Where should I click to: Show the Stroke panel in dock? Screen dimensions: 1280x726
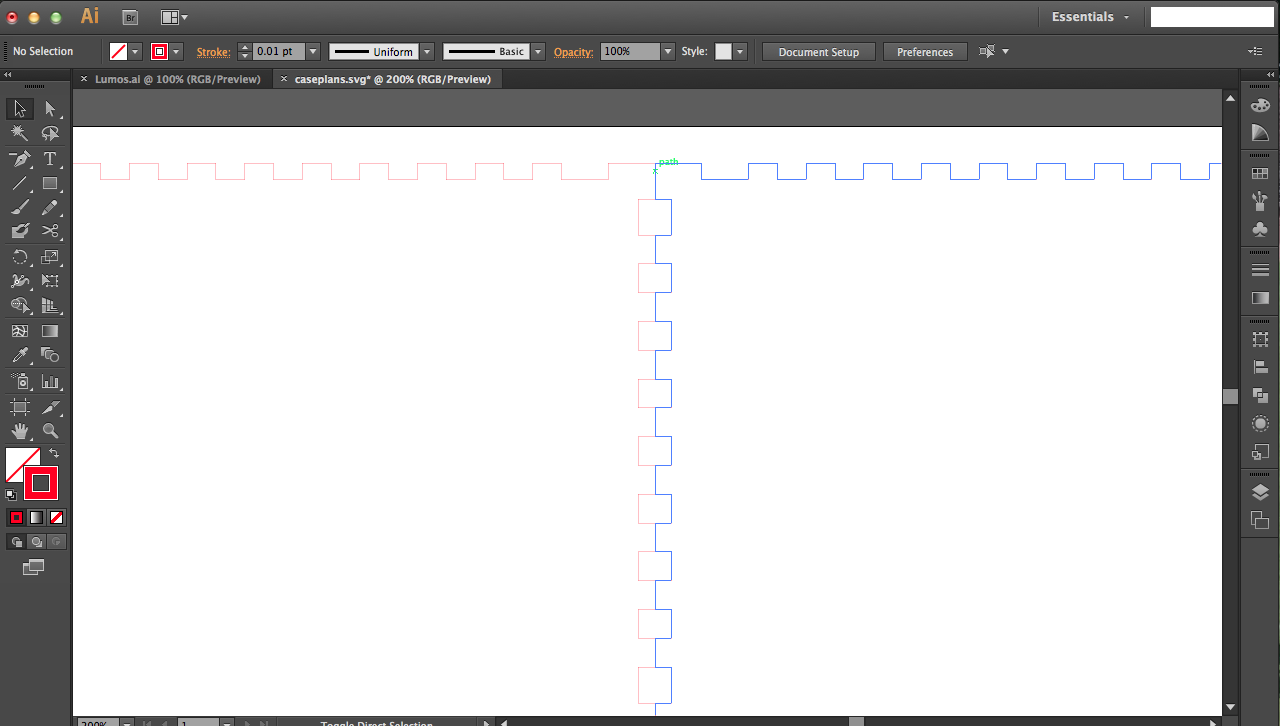click(x=1260, y=270)
